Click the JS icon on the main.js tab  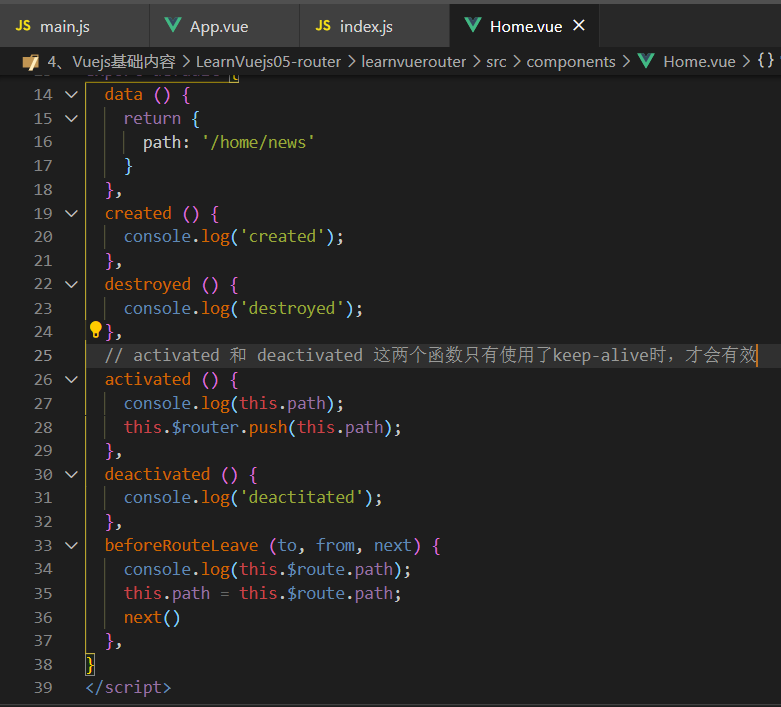coord(23,25)
